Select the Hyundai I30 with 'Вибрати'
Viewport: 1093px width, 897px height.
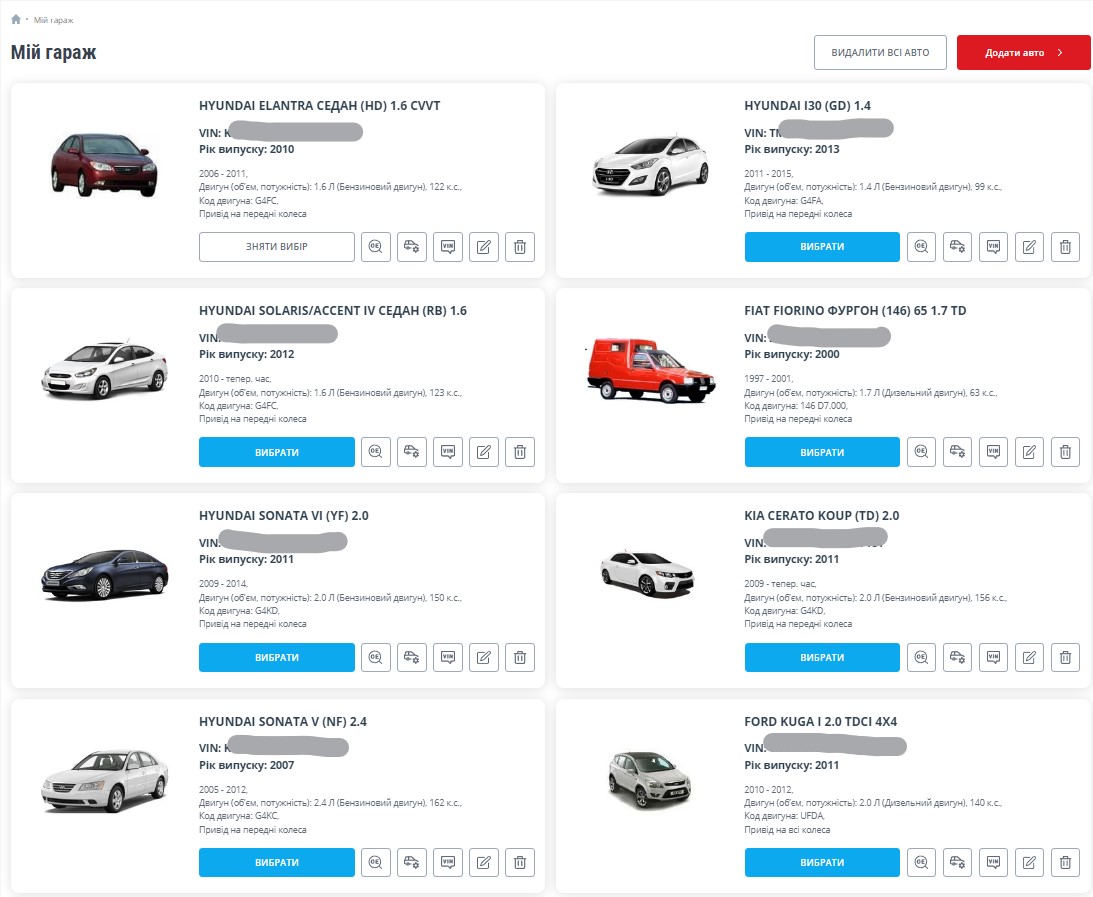click(x=822, y=247)
